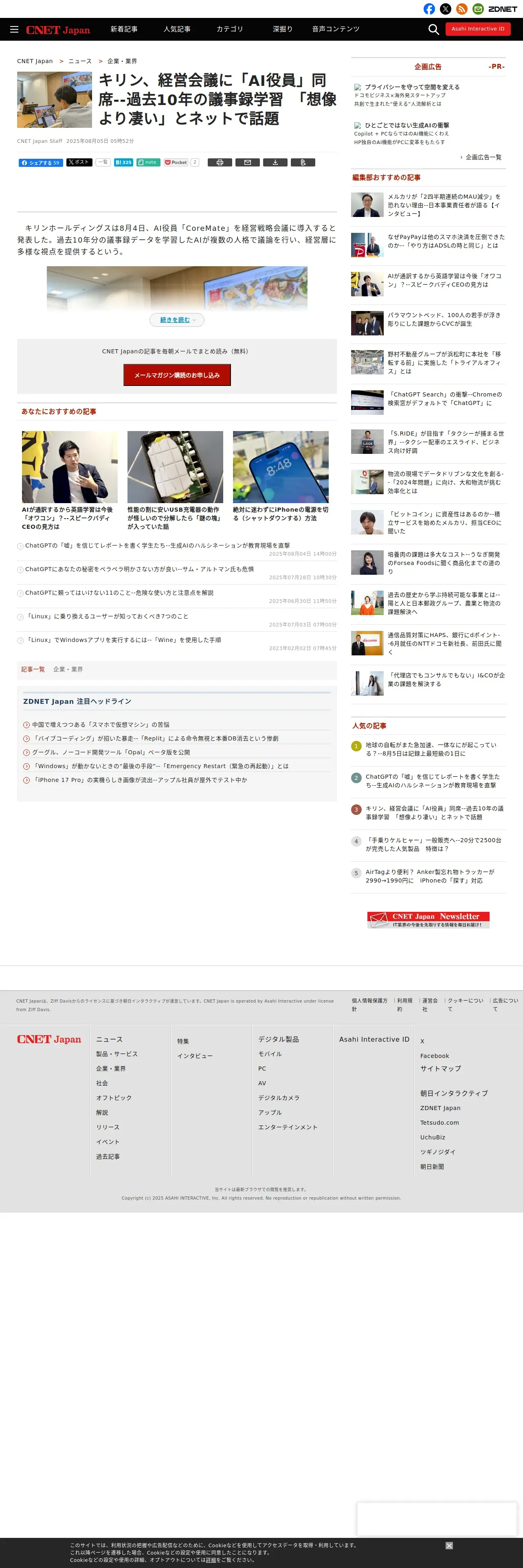Open footer サイトマップ link
The height and width of the screenshot is (1568, 523).
tap(441, 1068)
